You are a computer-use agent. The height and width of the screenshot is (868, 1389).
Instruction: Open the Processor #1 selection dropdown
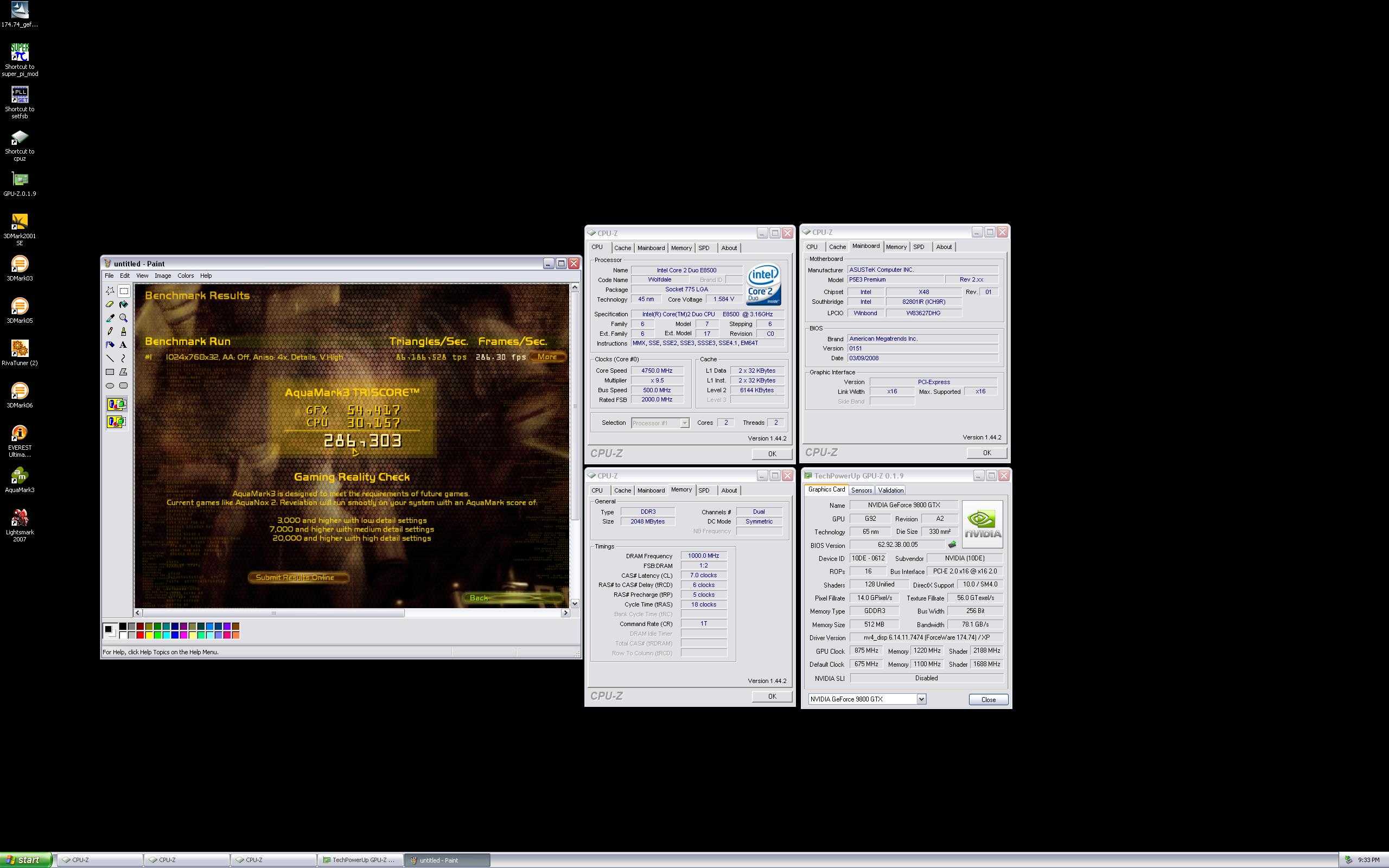tap(684, 423)
